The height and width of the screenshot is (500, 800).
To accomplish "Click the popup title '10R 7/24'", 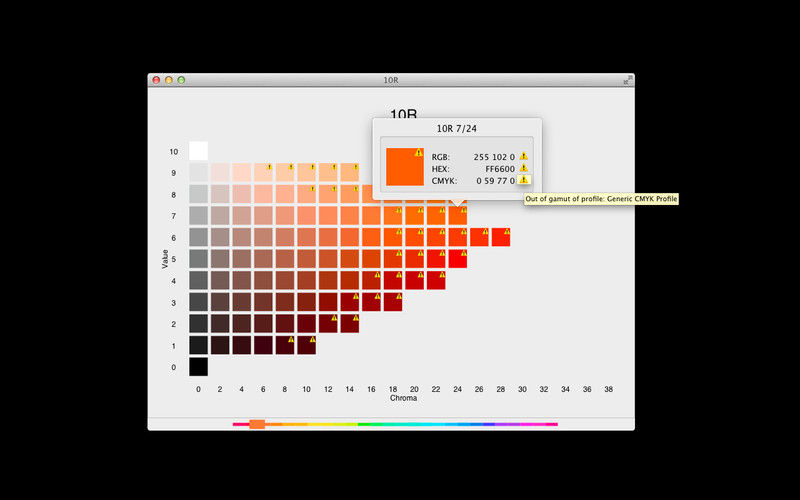I will [457, 129].
